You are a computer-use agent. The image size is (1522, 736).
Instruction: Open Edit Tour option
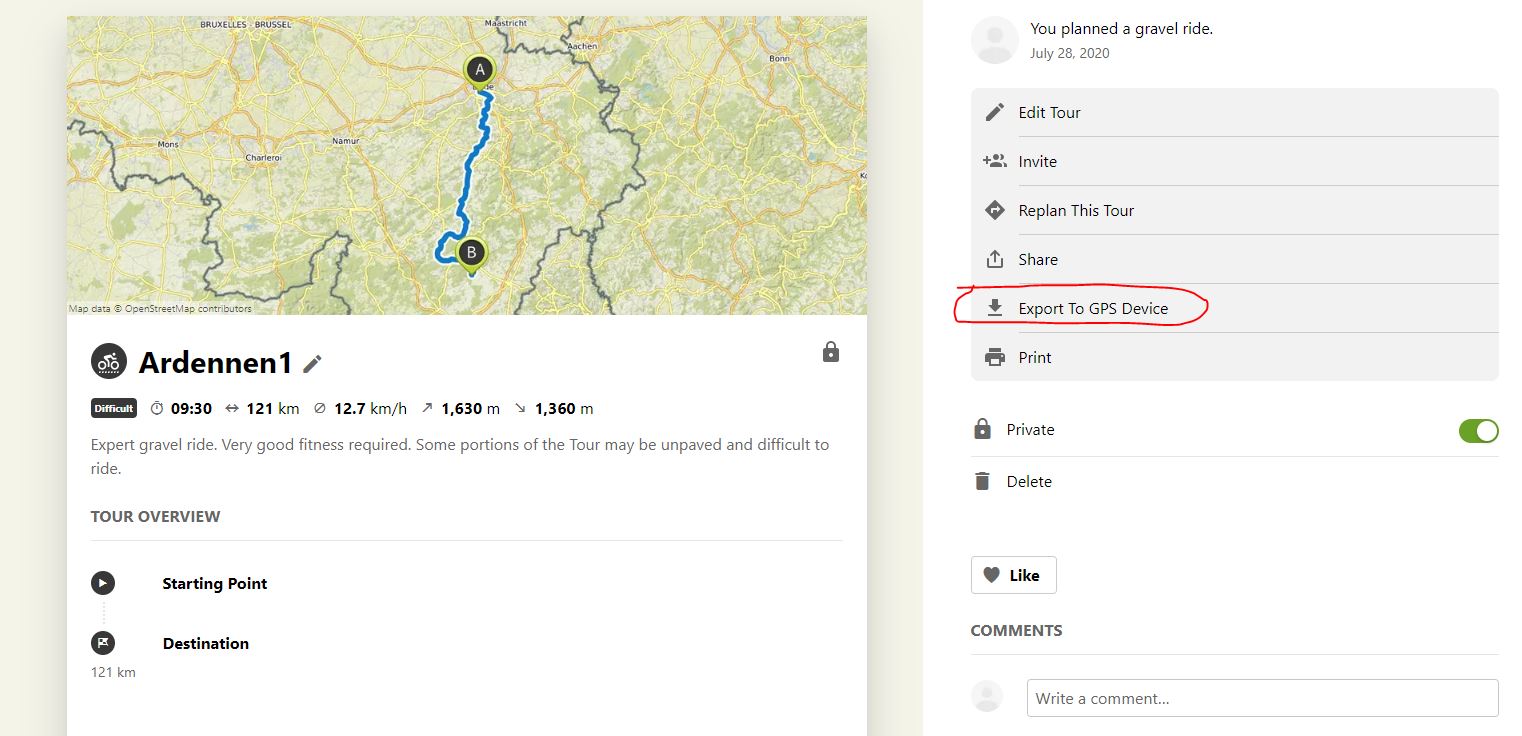pos(1049,112)
